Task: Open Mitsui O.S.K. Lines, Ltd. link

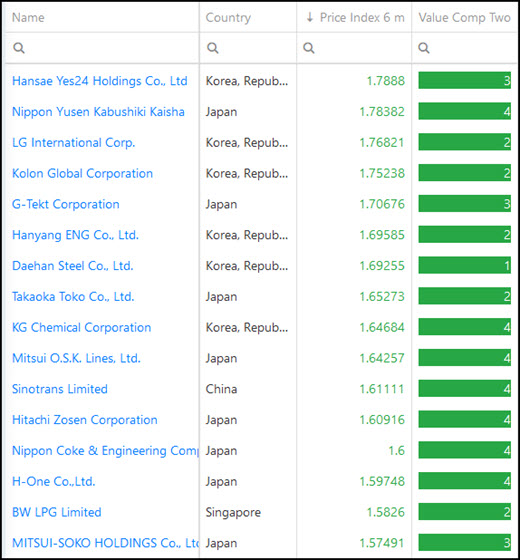Action: tap(76, 358)
